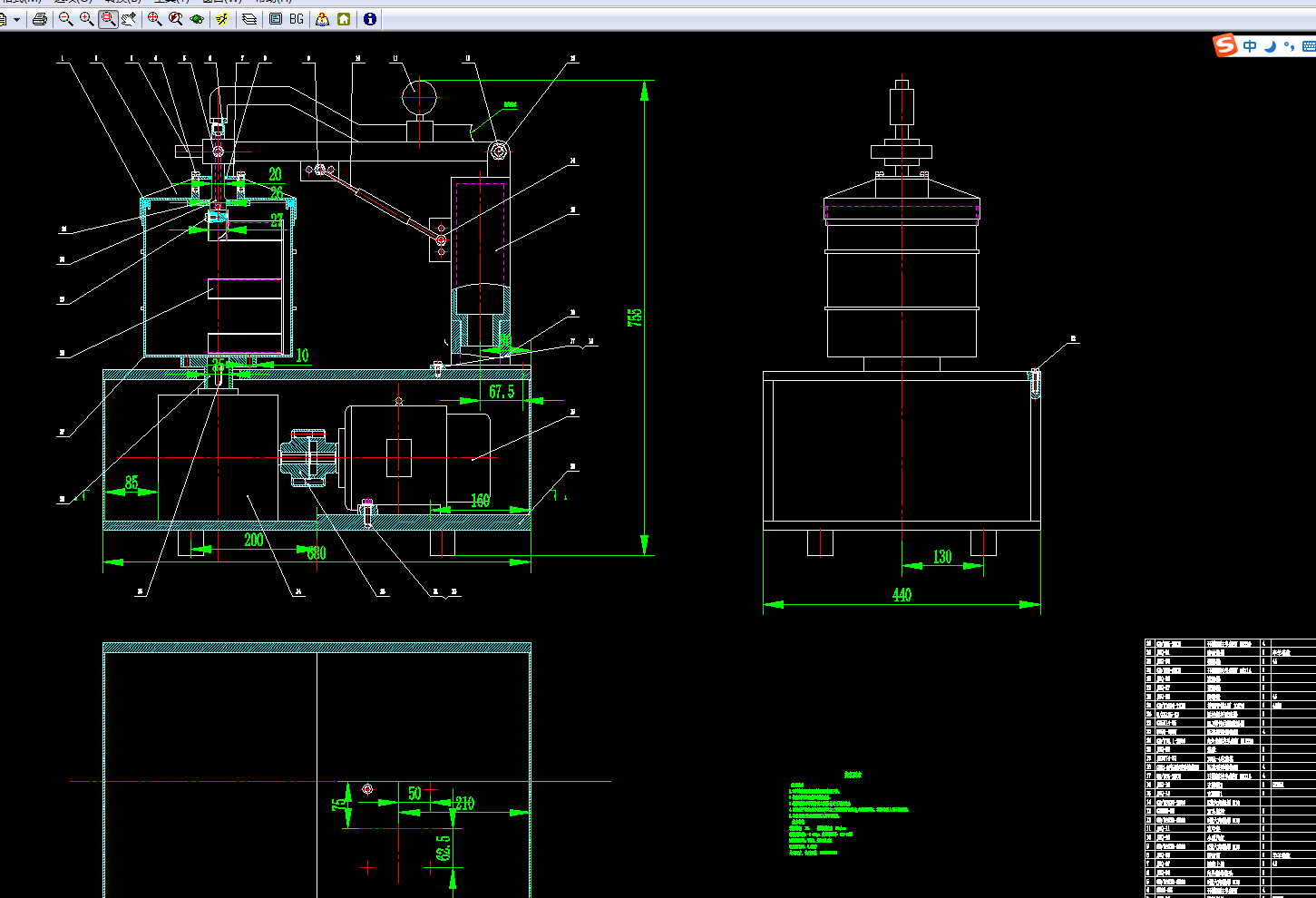The width and height of the screenshot is (1316, 898).
Task: Click the 680 base length dimension
Action: pyautogui.click(x=316, y=553)
